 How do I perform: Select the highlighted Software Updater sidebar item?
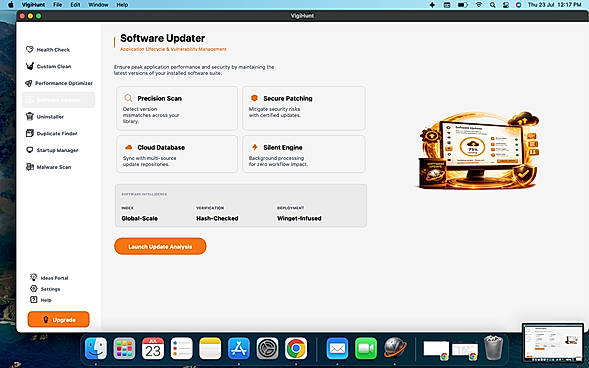[59, 100]
